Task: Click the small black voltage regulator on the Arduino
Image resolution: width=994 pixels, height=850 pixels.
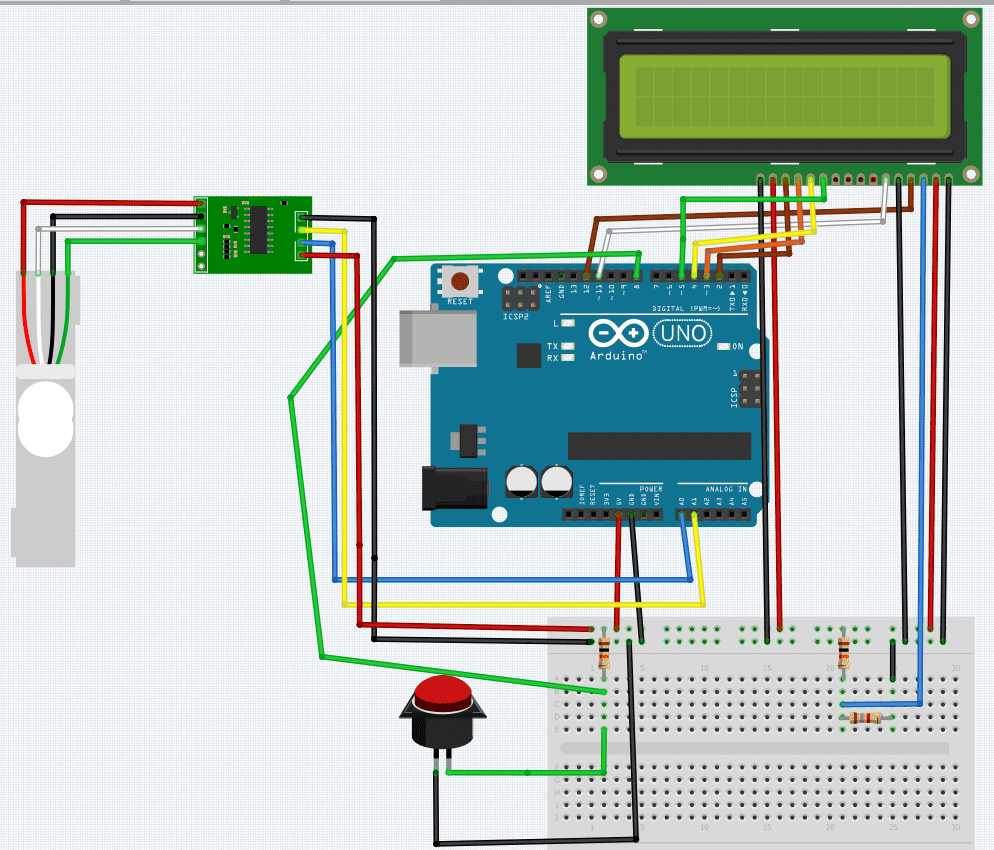Action: click(x=467, y=437)
